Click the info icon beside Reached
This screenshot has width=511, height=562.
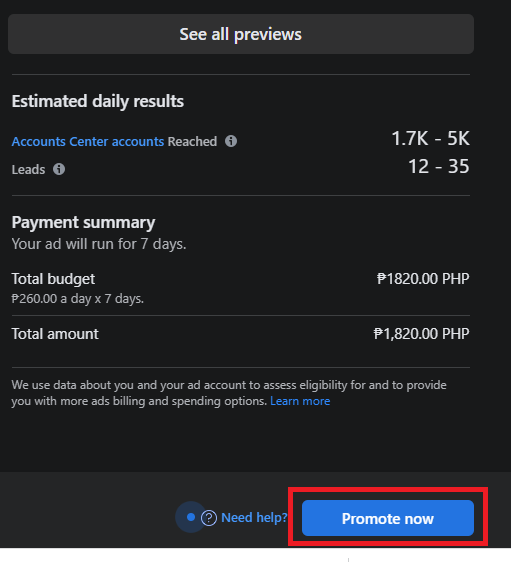tap(231, 141)
